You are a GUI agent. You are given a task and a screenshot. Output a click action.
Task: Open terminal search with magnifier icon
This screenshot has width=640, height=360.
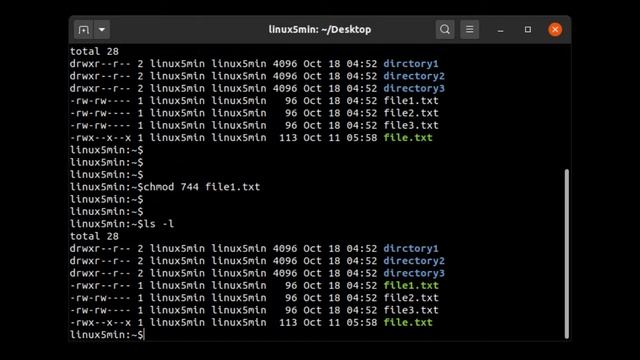445,29
